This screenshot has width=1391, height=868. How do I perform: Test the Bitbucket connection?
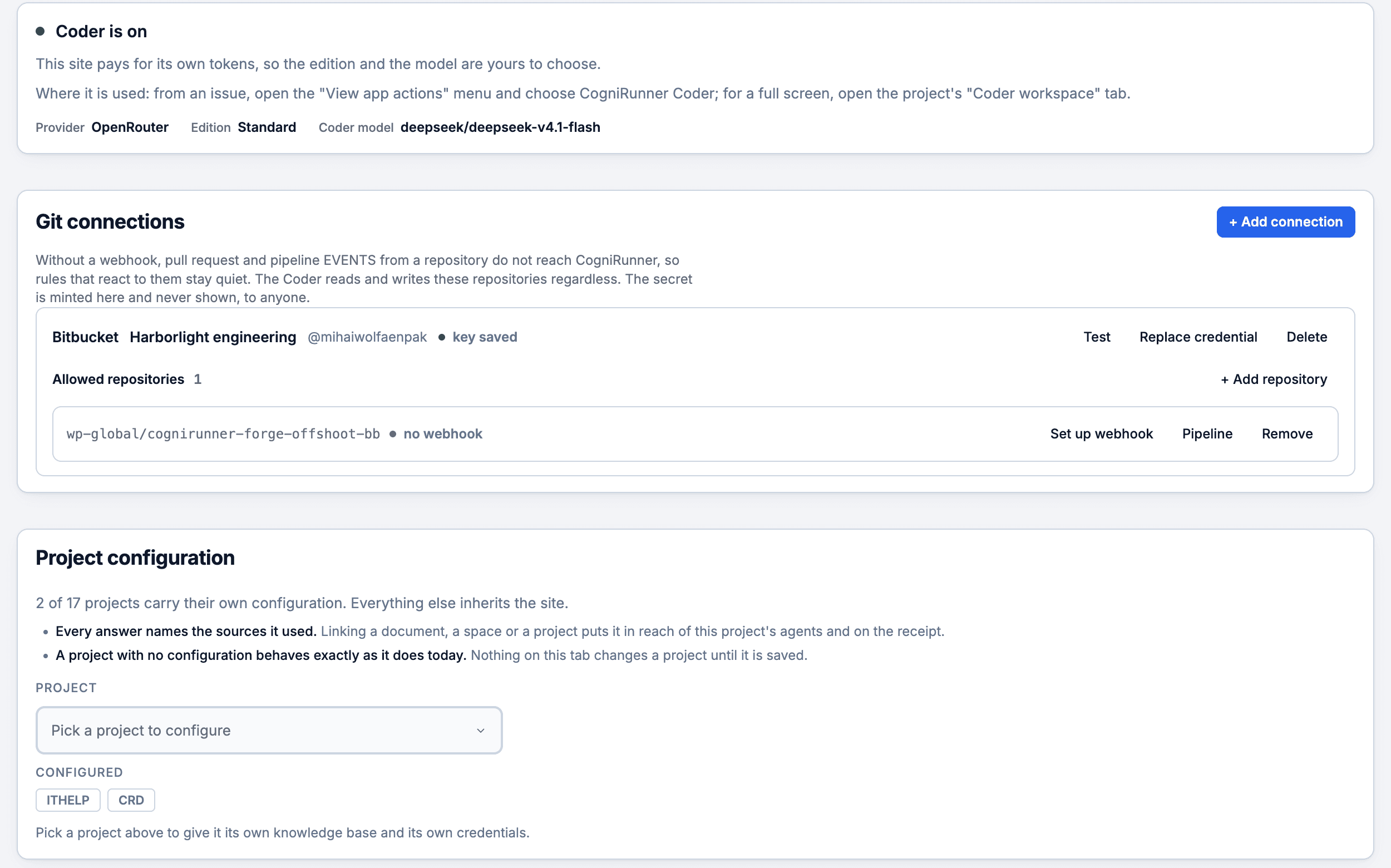click(x=1097, y=337)
